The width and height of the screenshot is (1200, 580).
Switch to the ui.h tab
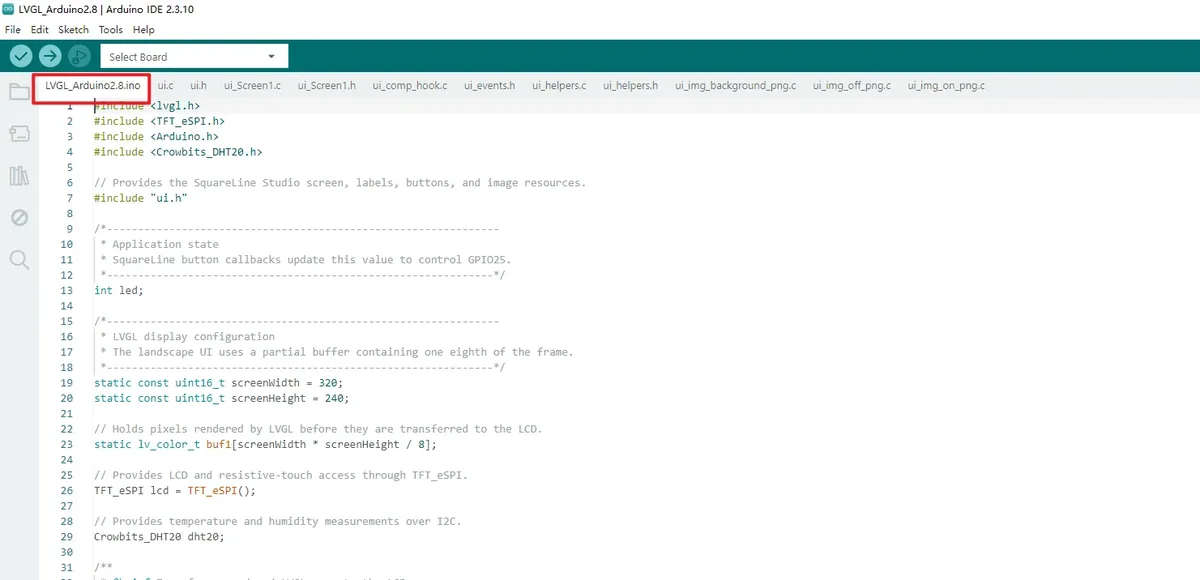199,86
